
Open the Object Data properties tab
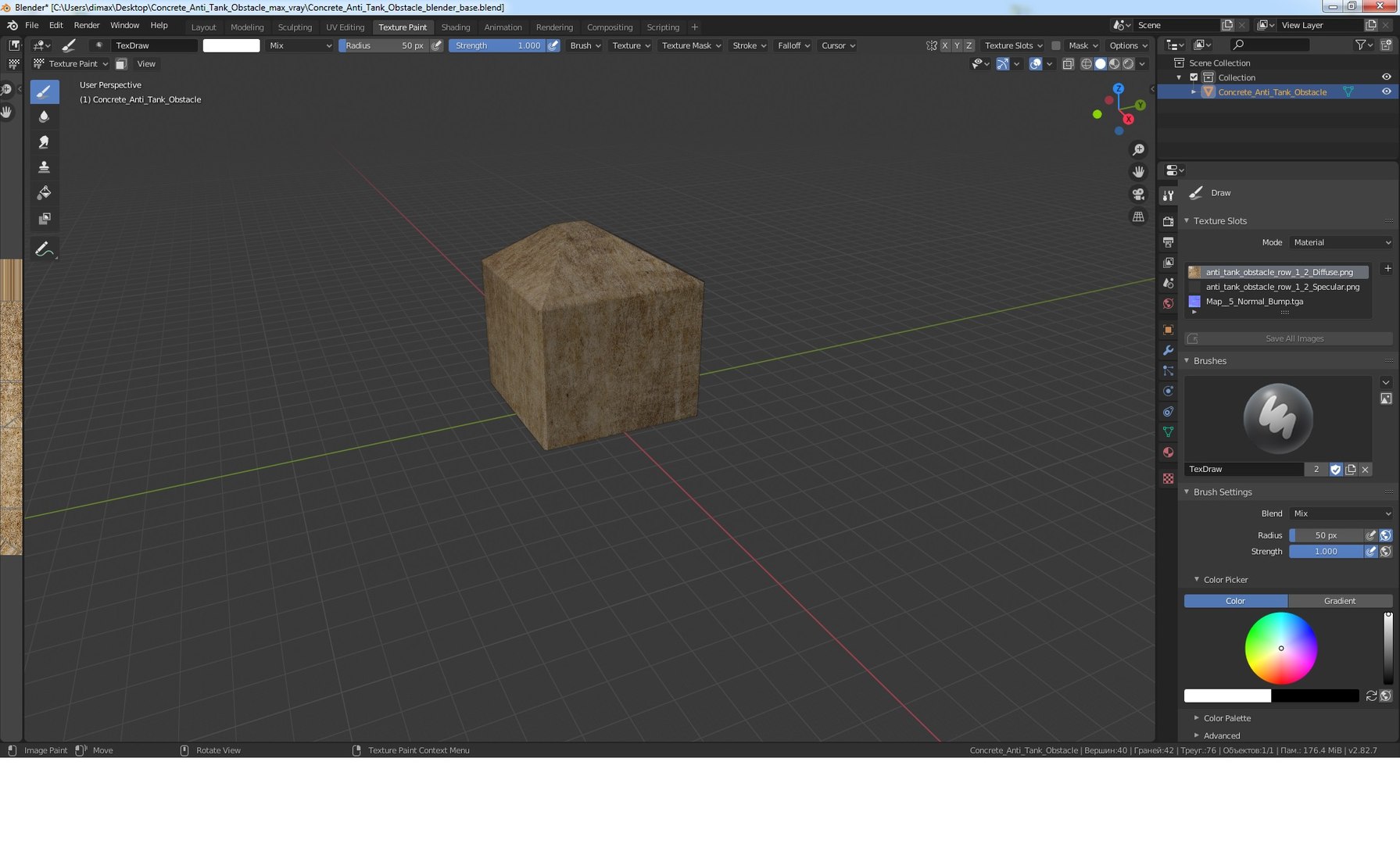pos(1168,432)
